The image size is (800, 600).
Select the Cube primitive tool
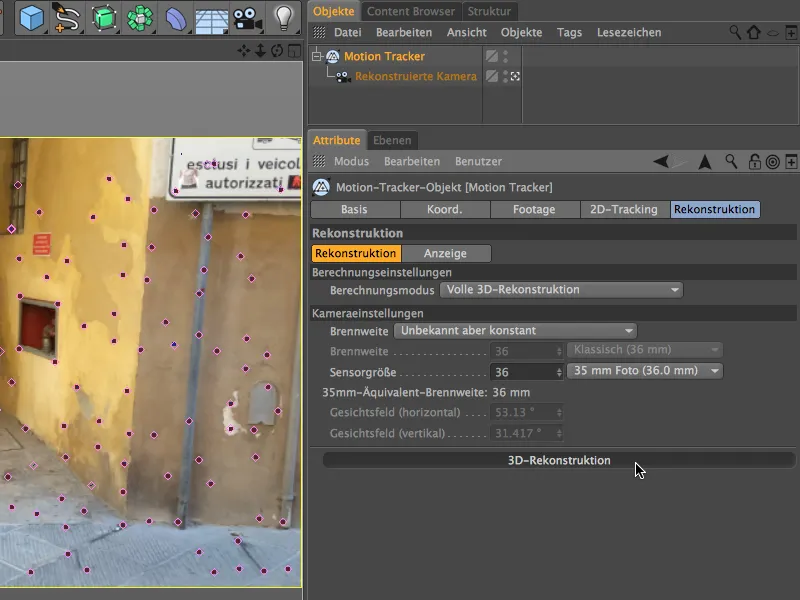click(32, 18)
